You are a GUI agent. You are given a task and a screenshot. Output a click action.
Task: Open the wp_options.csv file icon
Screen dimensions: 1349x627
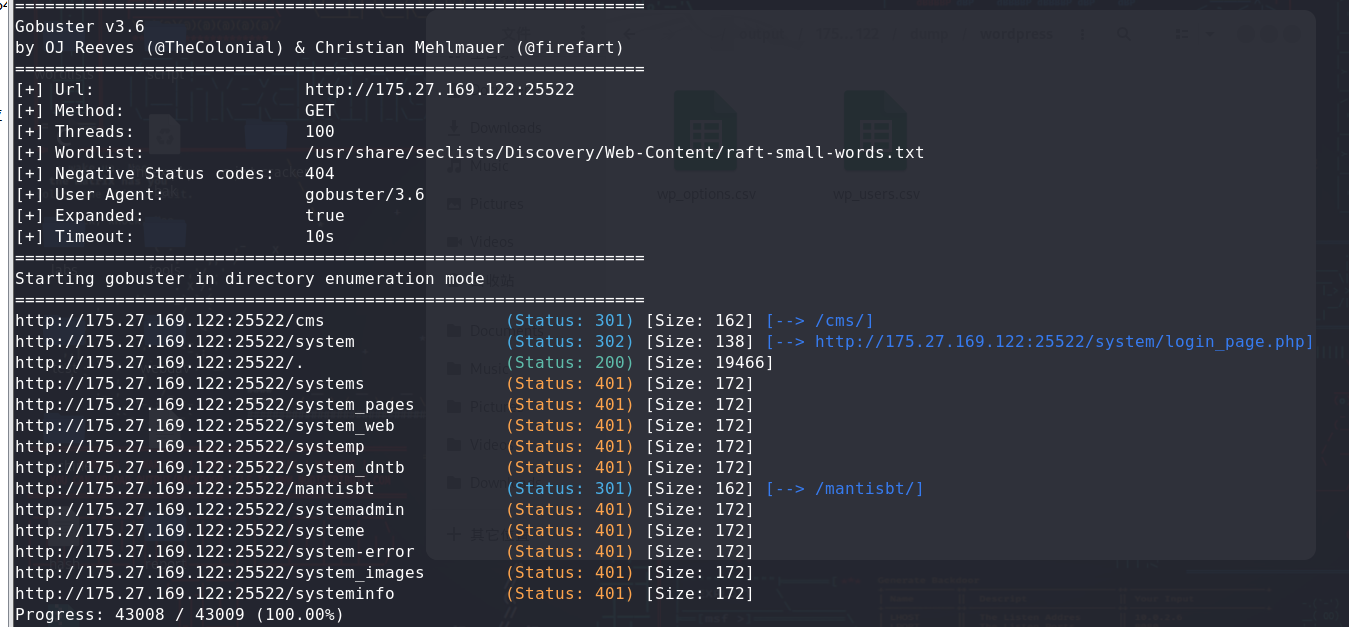706,133
